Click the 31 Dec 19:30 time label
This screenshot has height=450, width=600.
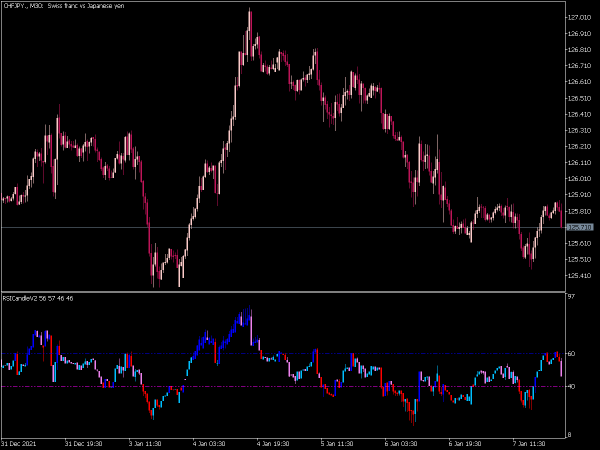tap(83, 443)
